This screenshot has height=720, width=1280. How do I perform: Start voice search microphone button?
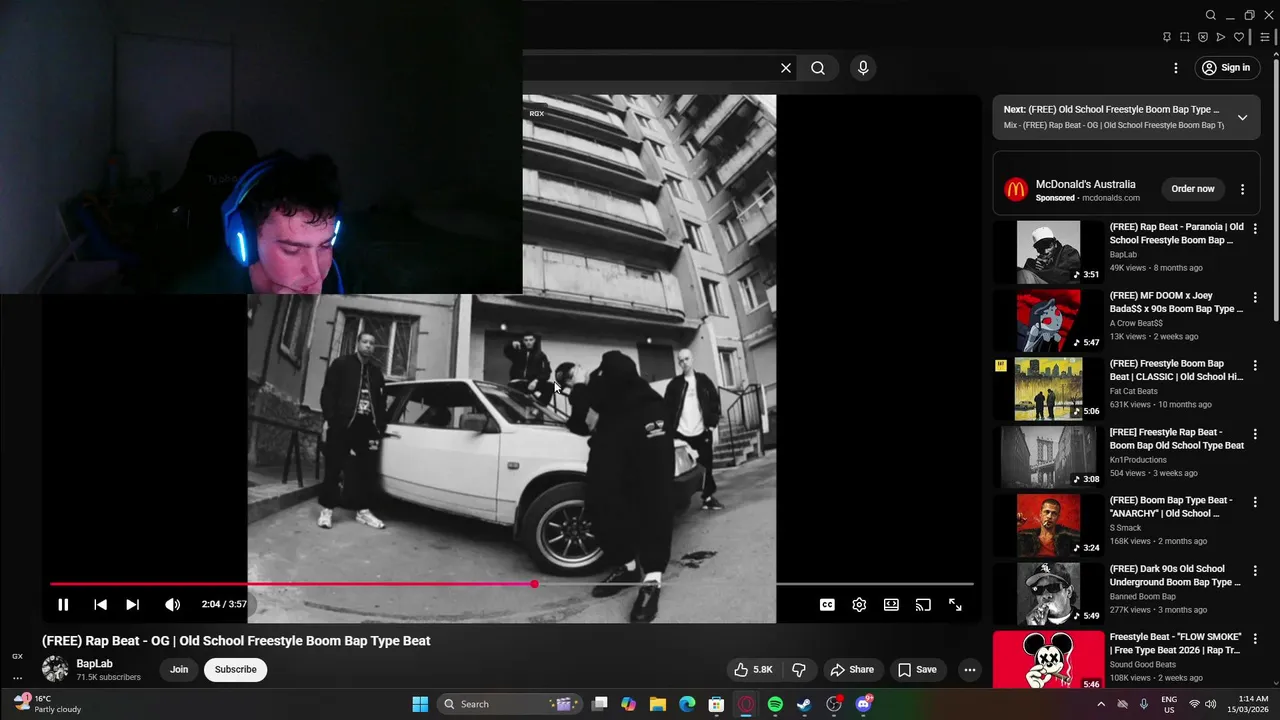coord(863,68)
